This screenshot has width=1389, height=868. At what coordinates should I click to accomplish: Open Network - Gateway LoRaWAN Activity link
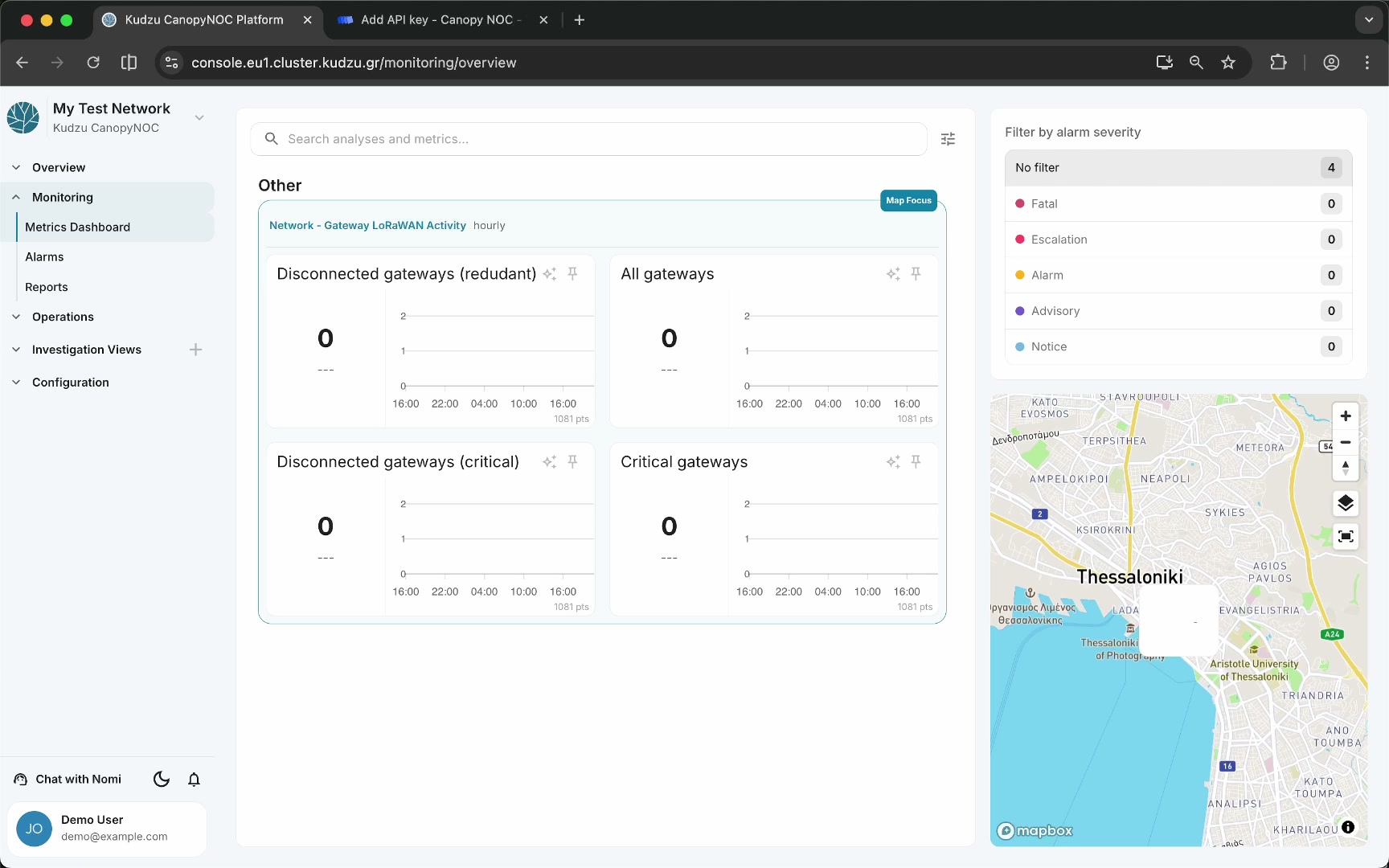tap(367, 226)
